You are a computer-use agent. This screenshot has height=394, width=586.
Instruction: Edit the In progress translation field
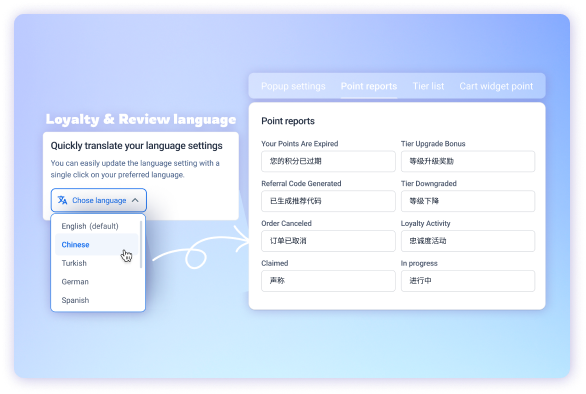click(x=468, y=281)
